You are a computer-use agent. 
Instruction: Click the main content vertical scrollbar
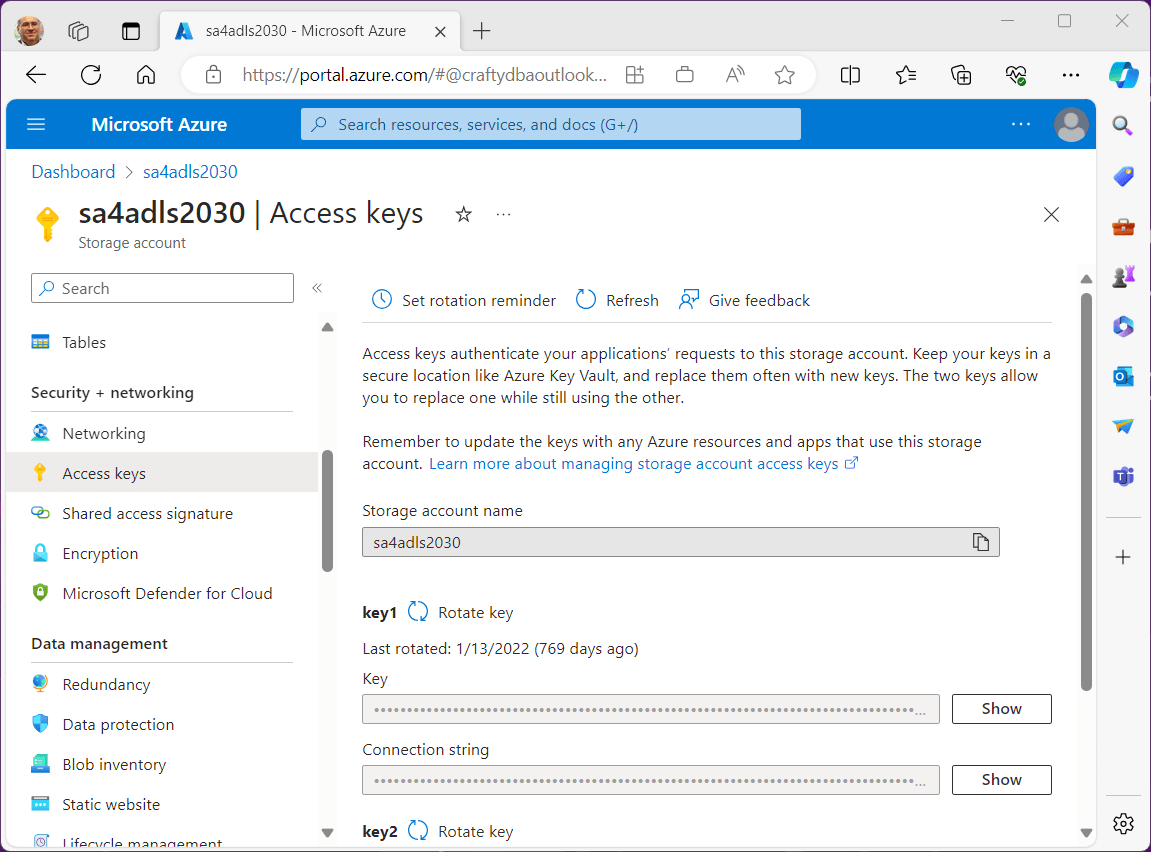(1087, 490)
